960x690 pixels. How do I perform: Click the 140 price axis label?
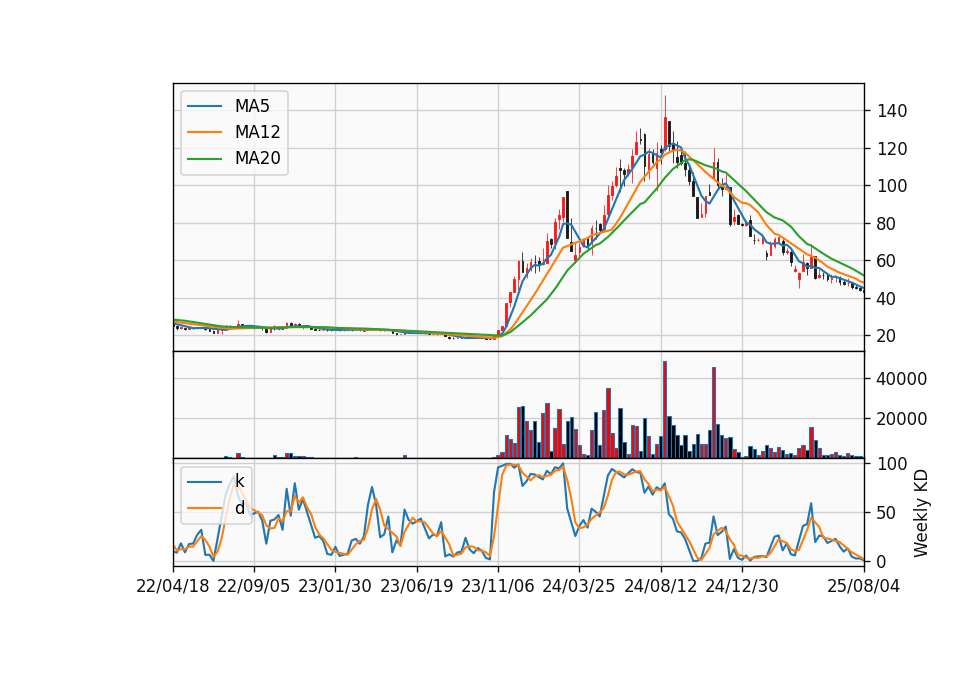tap(892, 111)
